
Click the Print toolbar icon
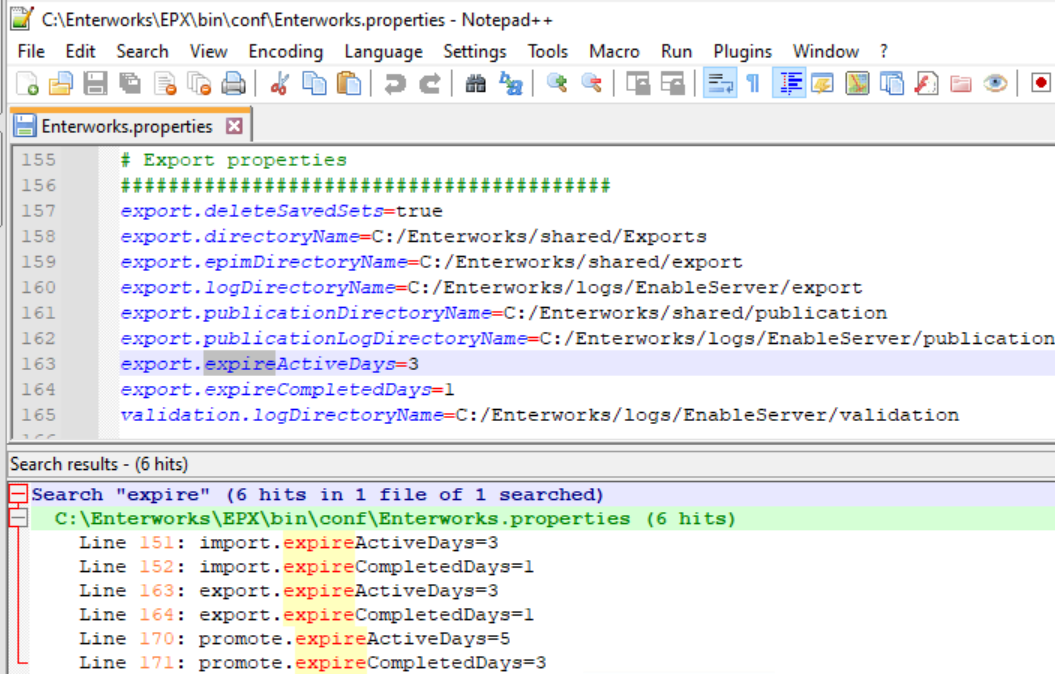233,84
